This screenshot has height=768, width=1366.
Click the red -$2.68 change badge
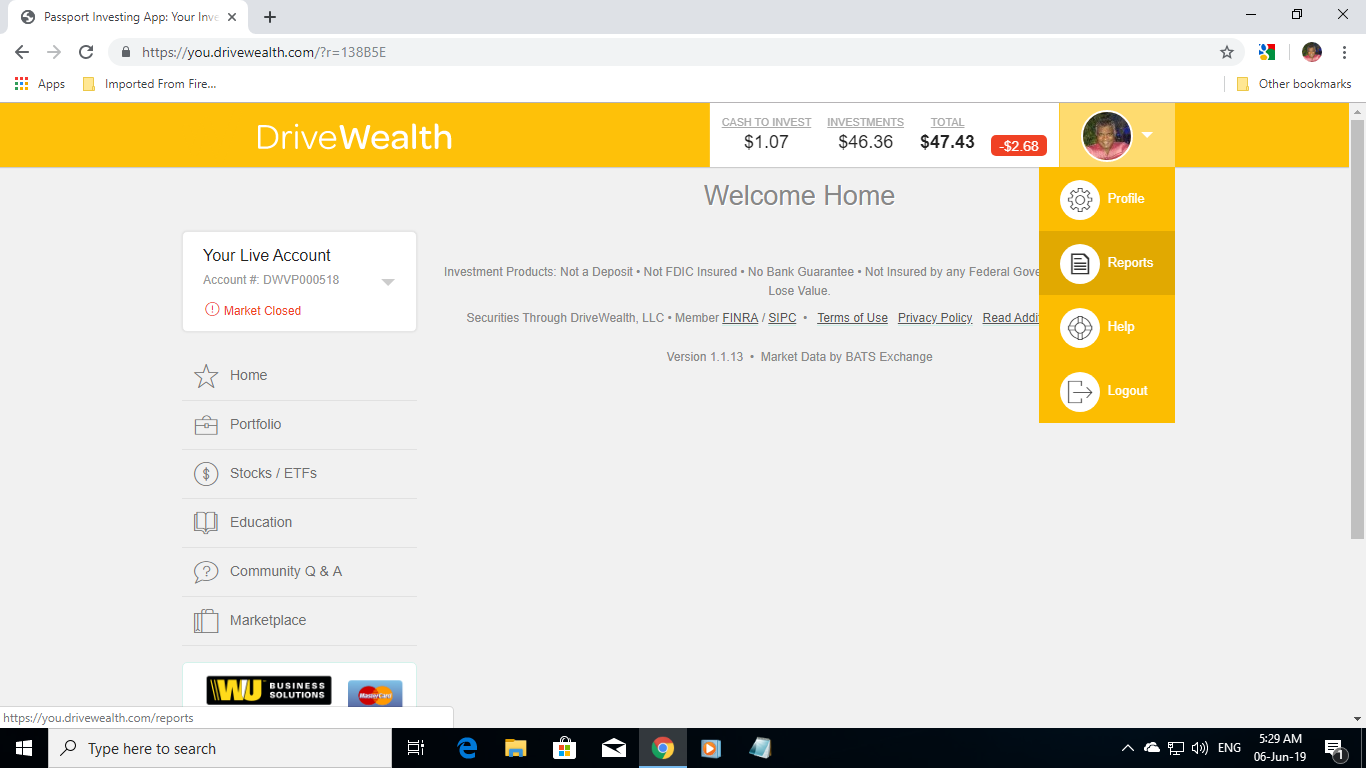tap(1019, 146)
